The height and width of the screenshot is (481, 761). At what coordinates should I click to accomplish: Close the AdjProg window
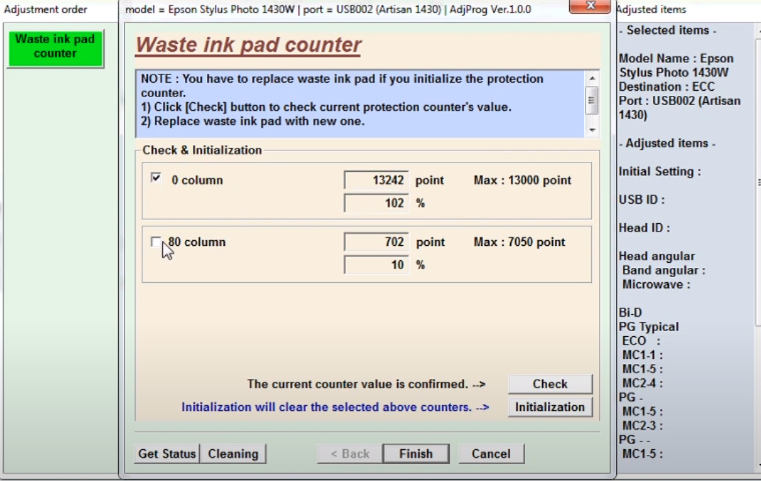click(x=590, y=6)
